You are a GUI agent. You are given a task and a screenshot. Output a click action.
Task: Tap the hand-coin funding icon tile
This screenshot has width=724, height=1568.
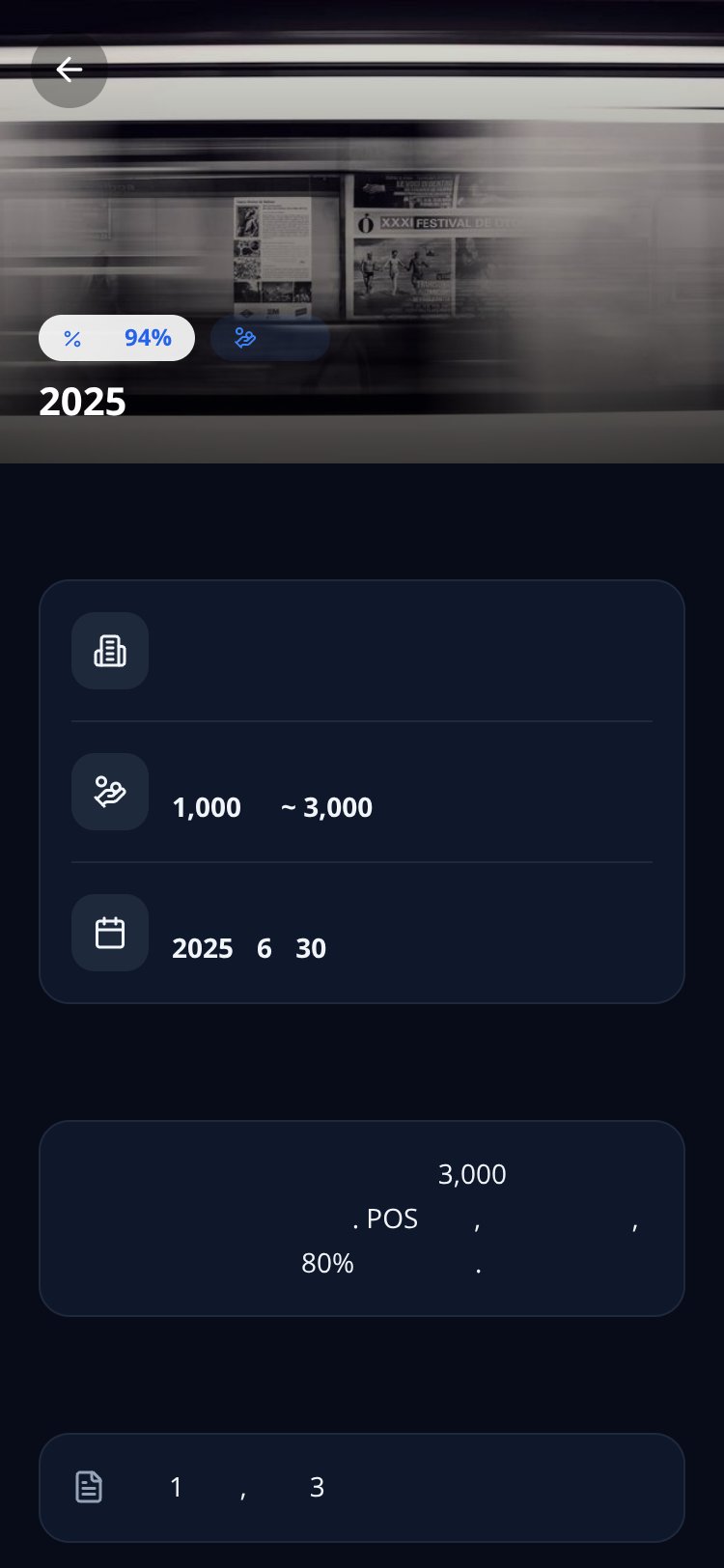[110, 792]
